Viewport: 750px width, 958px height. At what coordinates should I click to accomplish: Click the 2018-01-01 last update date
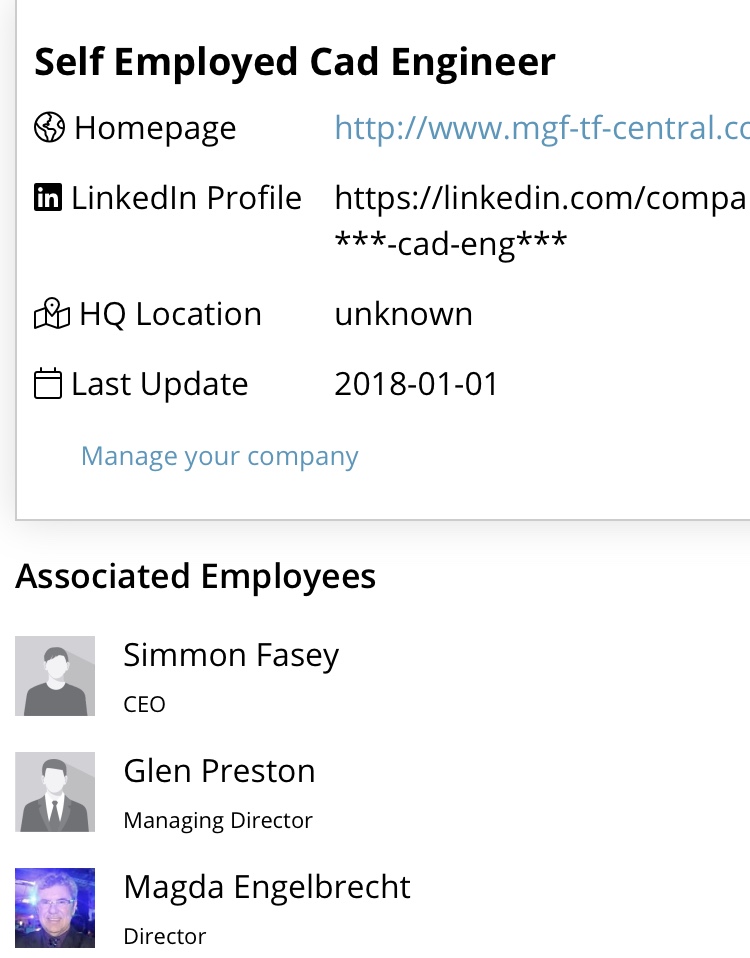[x=417, y=384]
